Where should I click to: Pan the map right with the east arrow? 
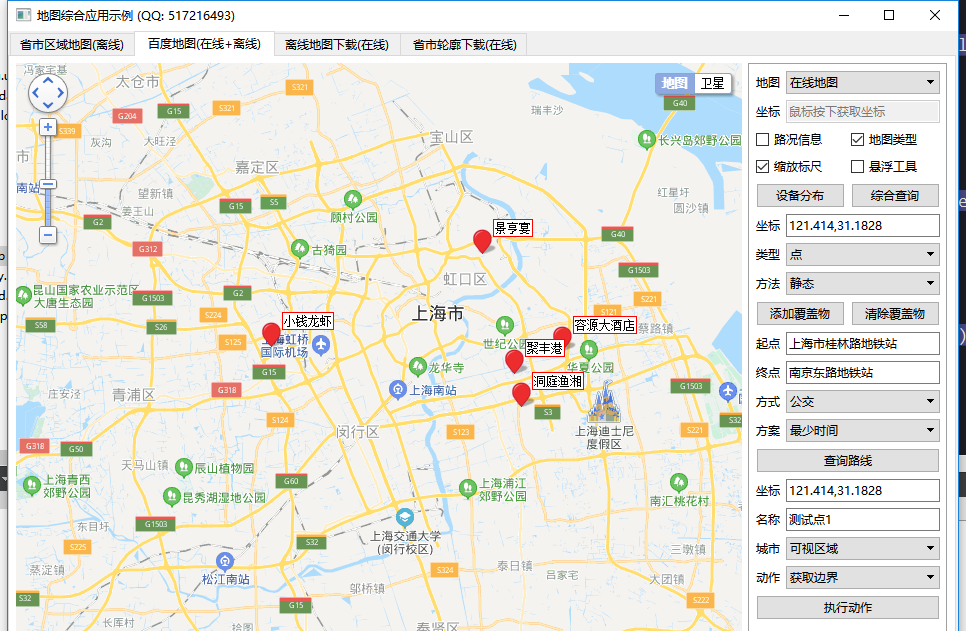click(60, 93)
